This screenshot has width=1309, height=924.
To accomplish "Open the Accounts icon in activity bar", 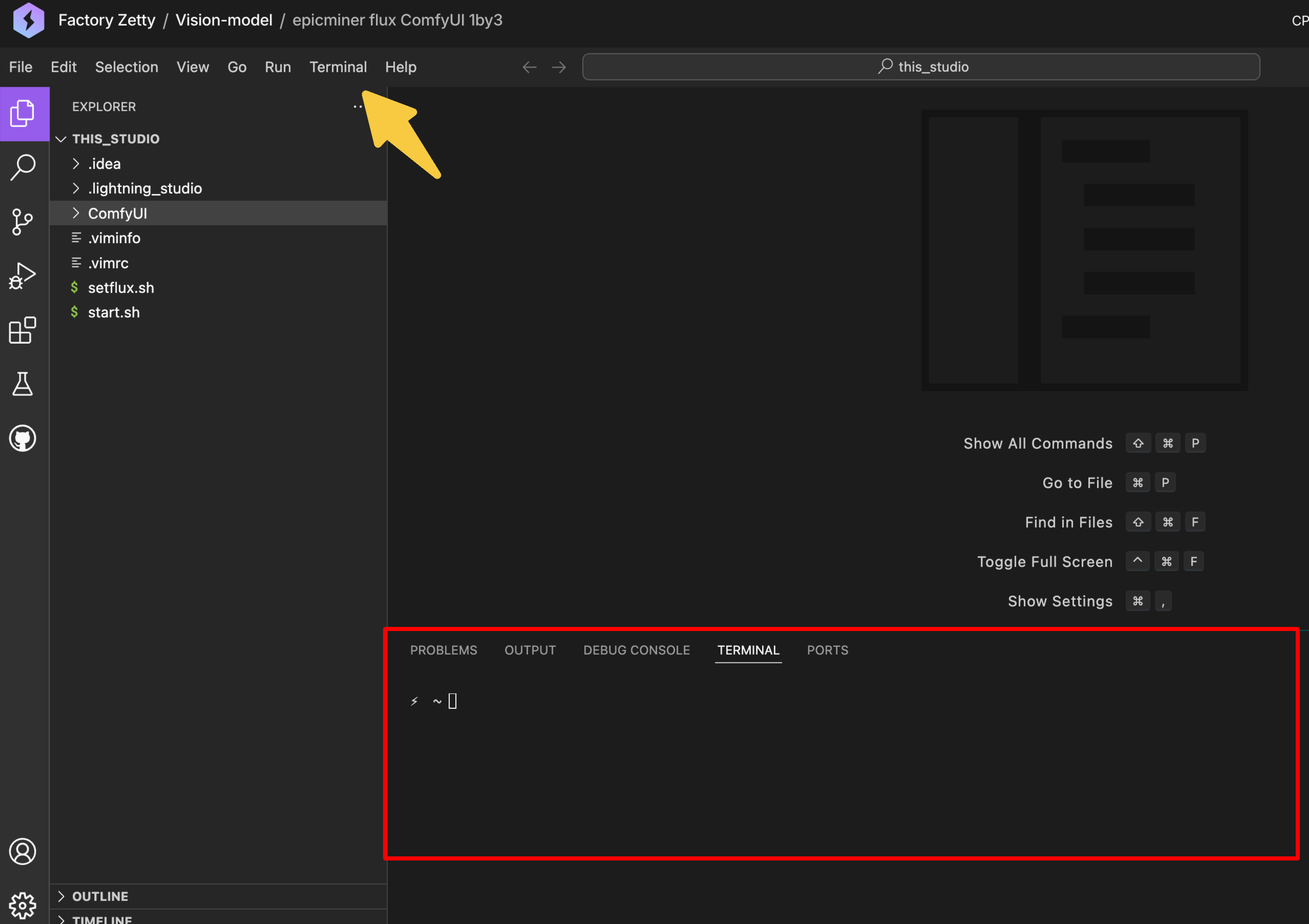I will (23, 851).
